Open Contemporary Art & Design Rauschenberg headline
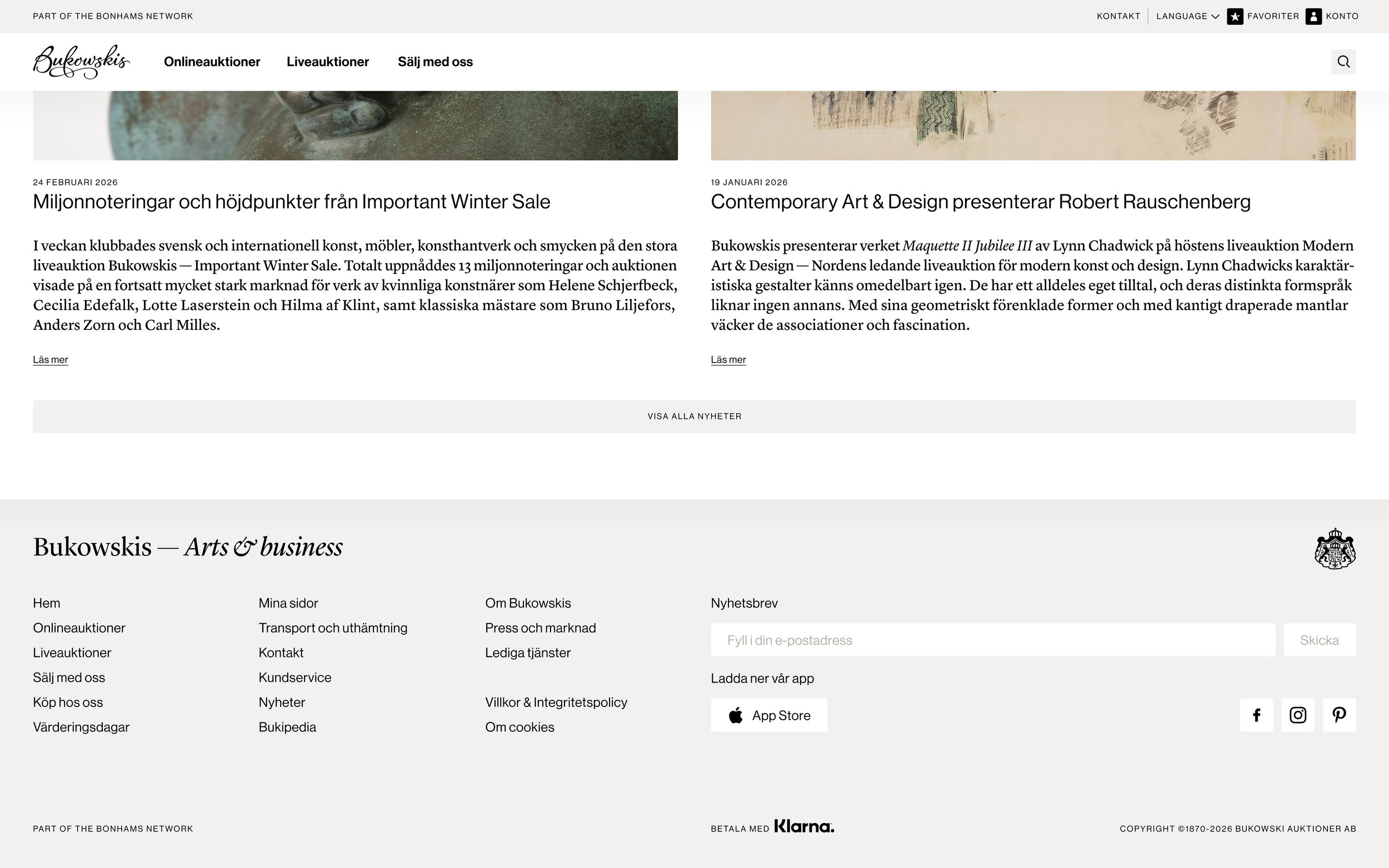This screenshot has height=868, width=1389. point(980,202)
